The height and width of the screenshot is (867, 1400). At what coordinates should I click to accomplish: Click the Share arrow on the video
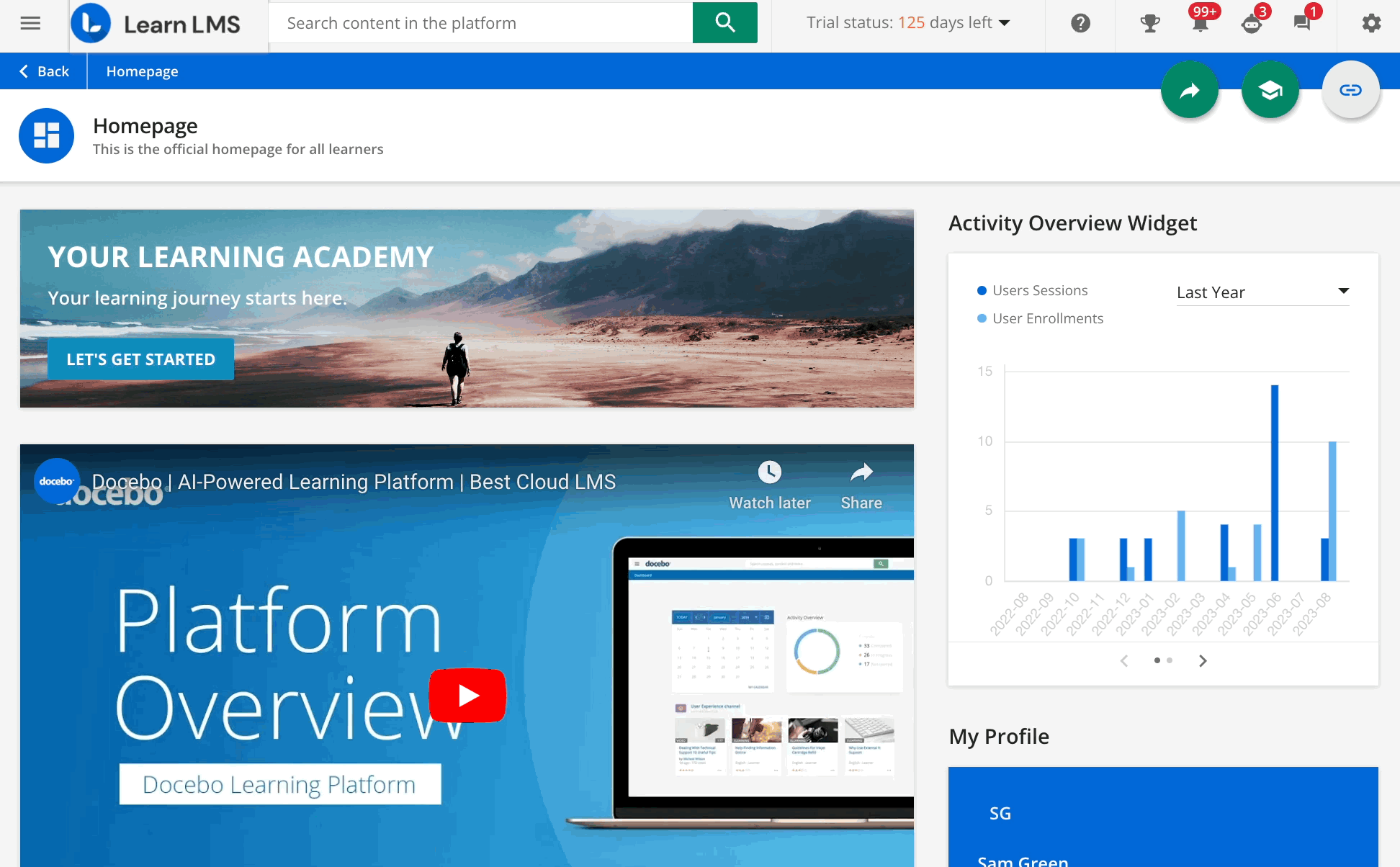tap(861, 473)
